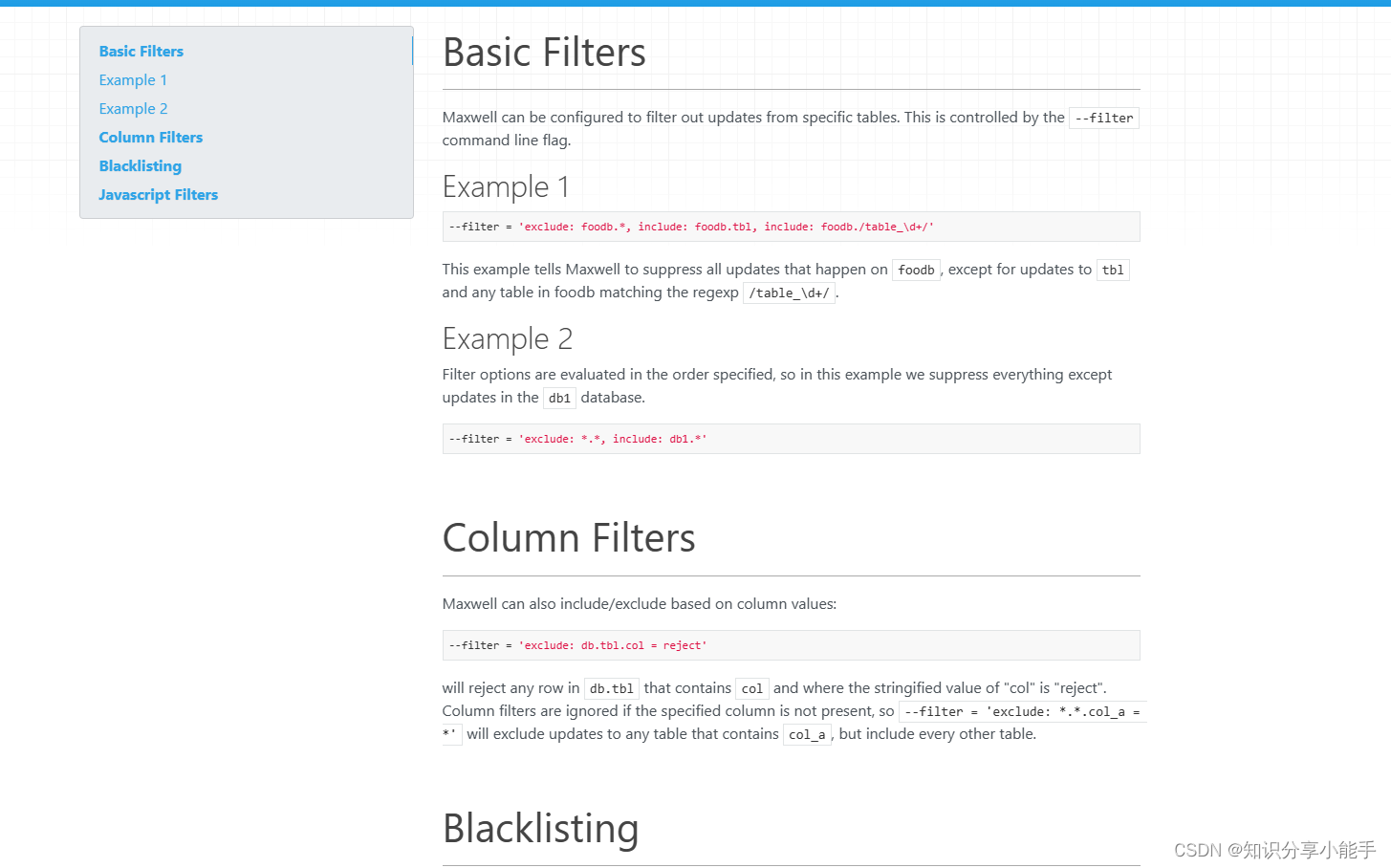Screen dimensions: 1391x868
Task: Click the Basic Filters main heading
Action: [x=544, y=53]
